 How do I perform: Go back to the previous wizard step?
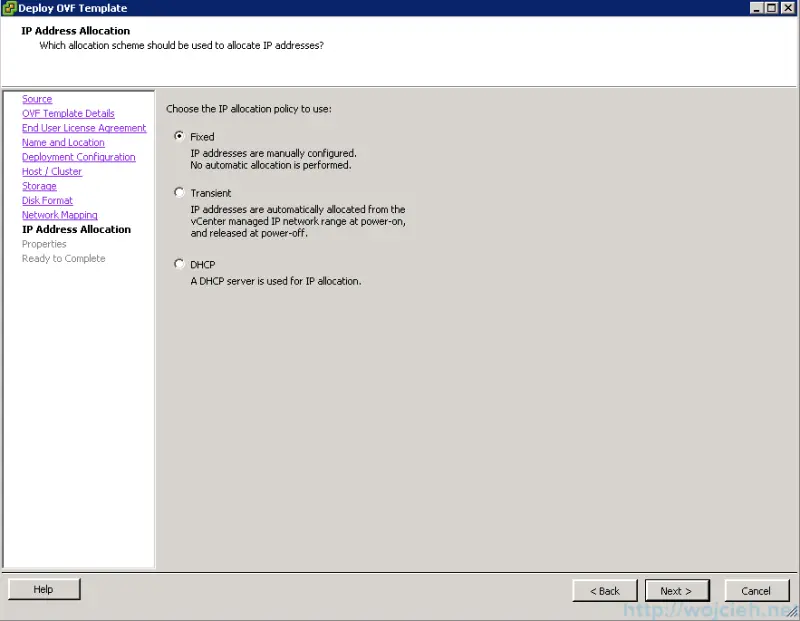[604, 590]
